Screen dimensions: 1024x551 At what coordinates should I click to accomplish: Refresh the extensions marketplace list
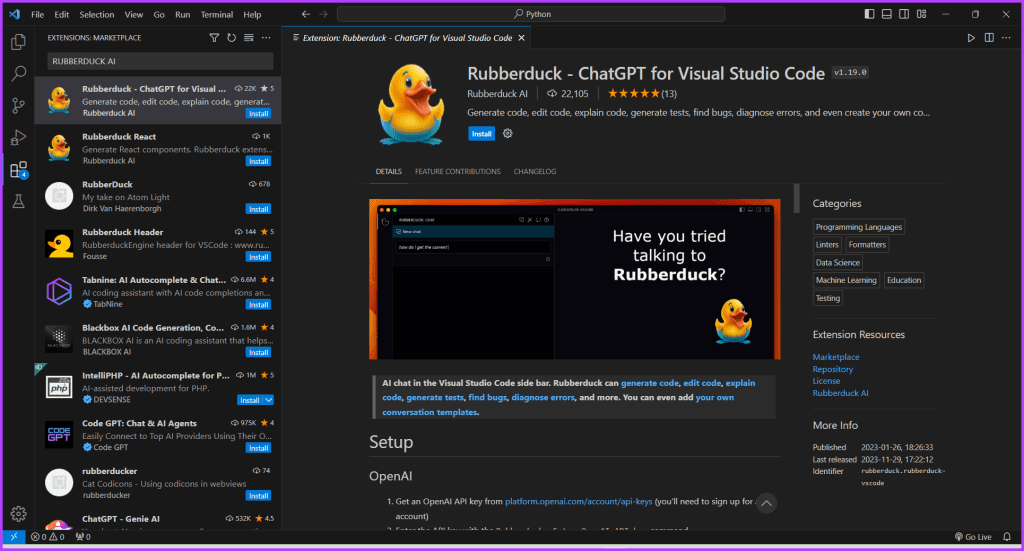coord(231,38)
